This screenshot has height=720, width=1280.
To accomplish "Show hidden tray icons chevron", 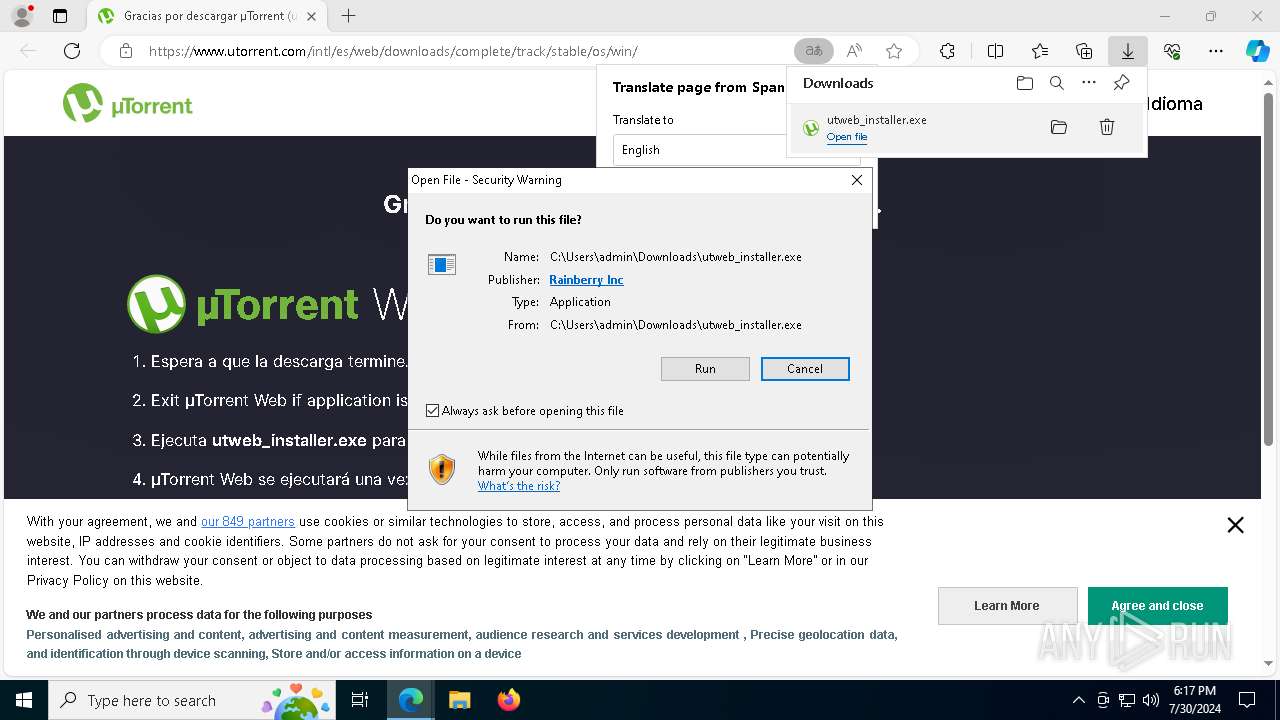I will [x=1078, y=700].
